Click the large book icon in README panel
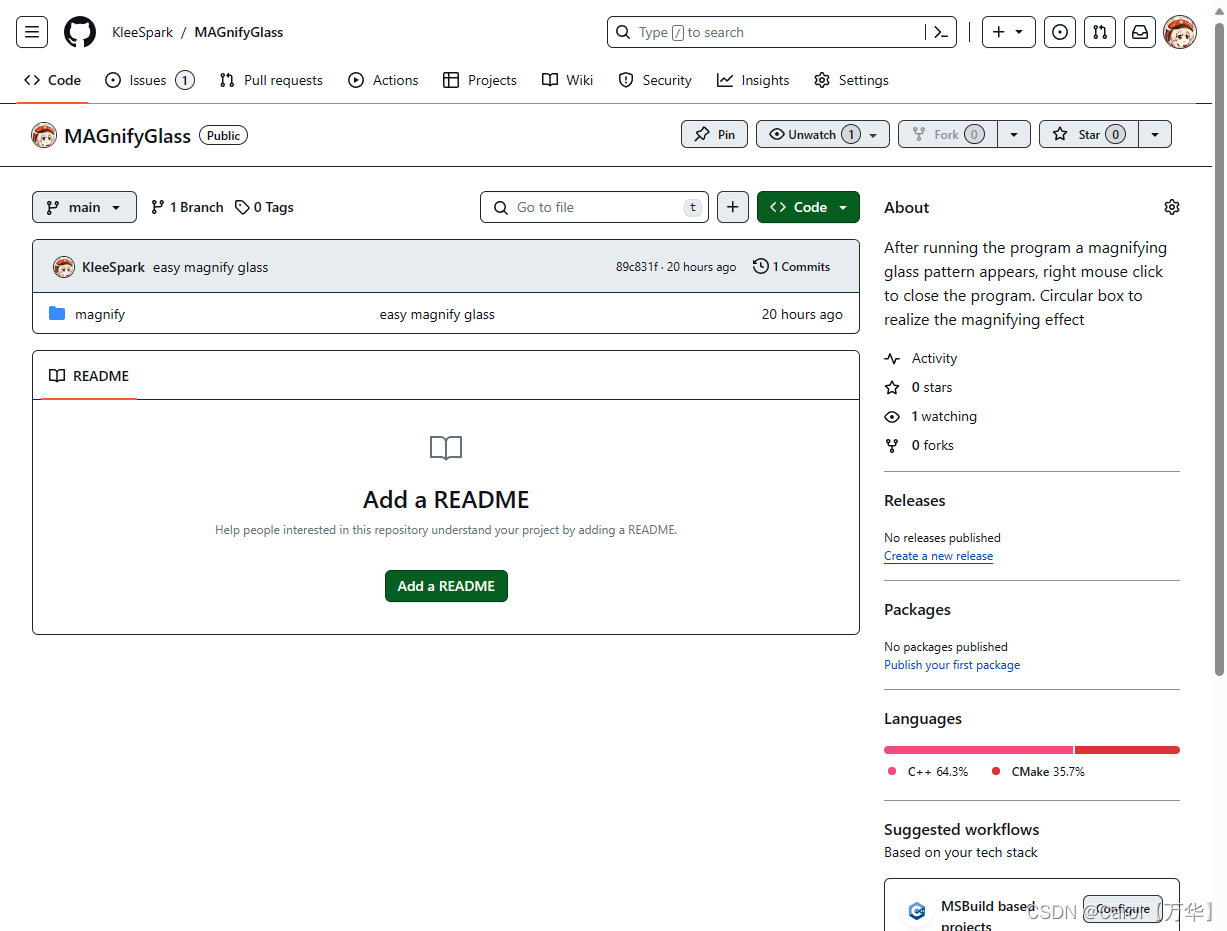Screen dimensions: 1227x931 coord(446,448)
